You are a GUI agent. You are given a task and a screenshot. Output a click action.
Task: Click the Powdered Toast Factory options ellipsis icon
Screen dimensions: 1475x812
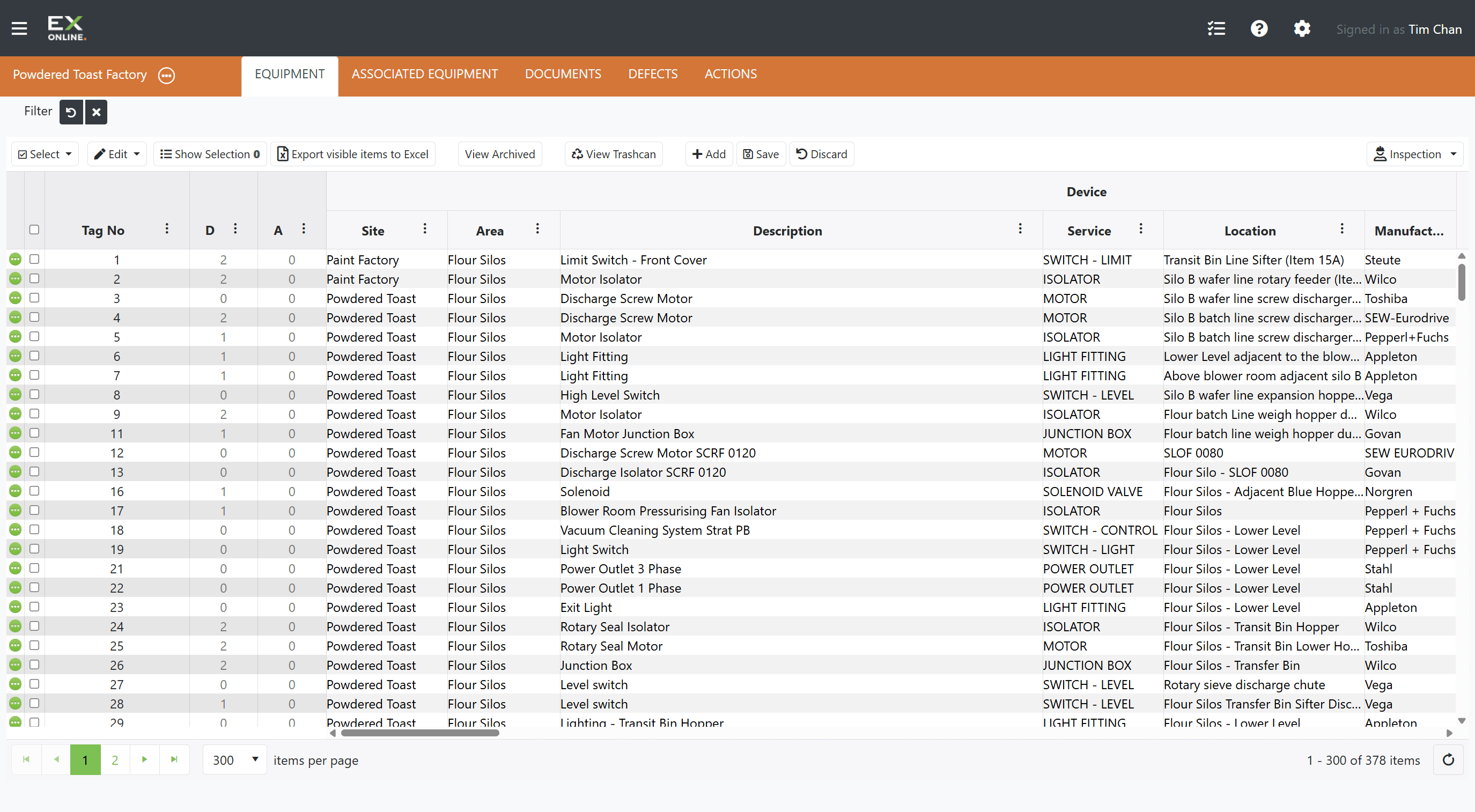167,75
